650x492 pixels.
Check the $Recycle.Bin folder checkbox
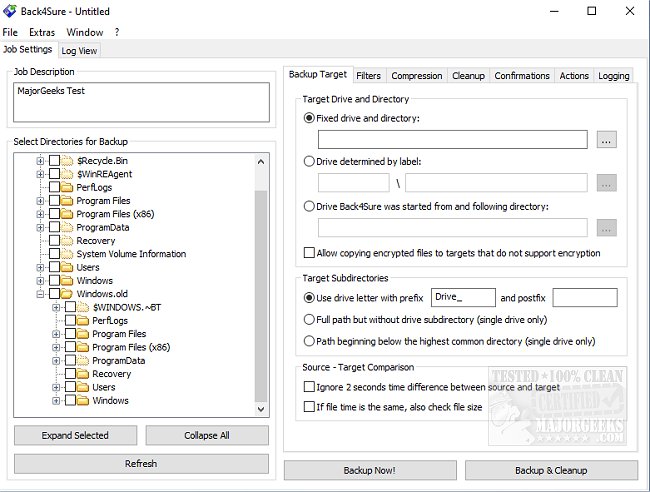54,160
